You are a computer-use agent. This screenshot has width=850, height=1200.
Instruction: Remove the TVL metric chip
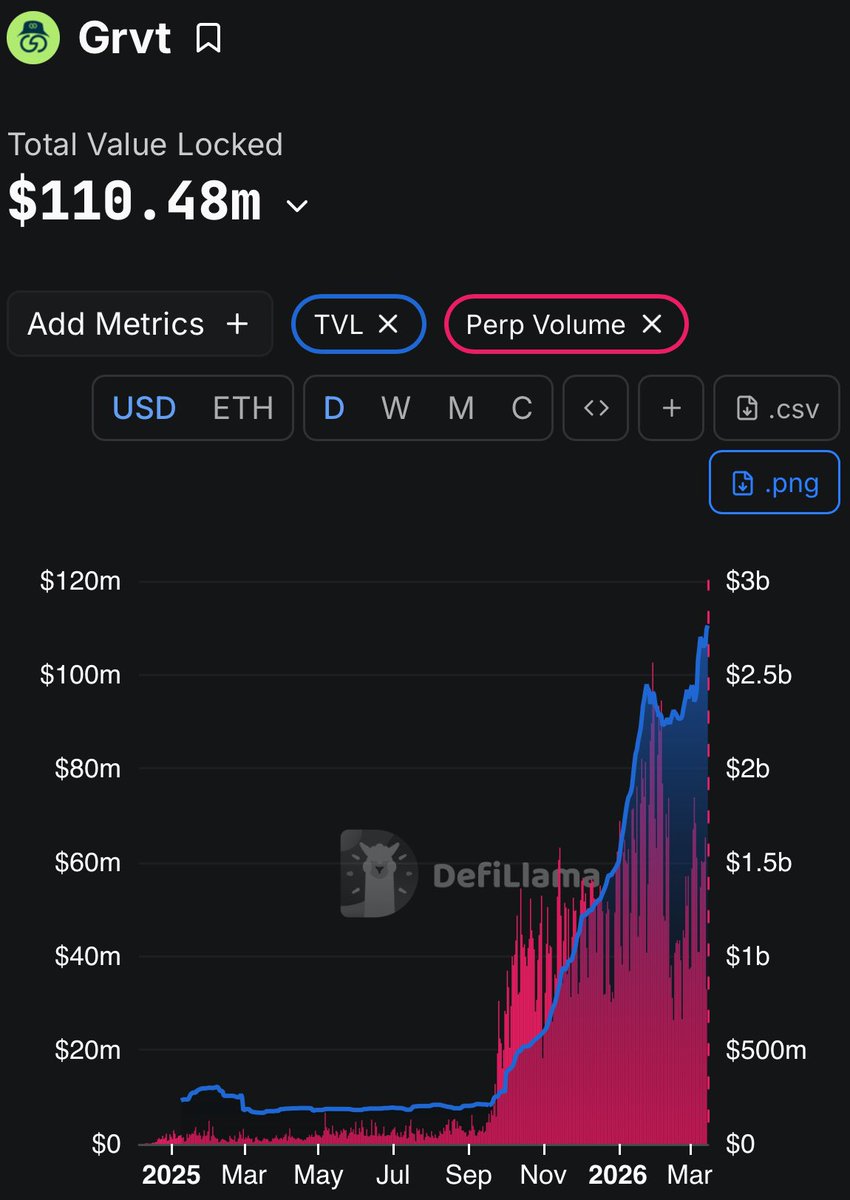click(x=388, y=324)
